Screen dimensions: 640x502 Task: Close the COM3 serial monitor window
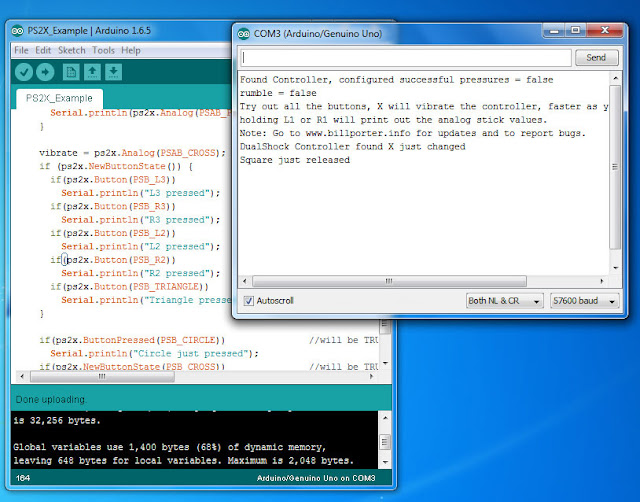[605, 31]
